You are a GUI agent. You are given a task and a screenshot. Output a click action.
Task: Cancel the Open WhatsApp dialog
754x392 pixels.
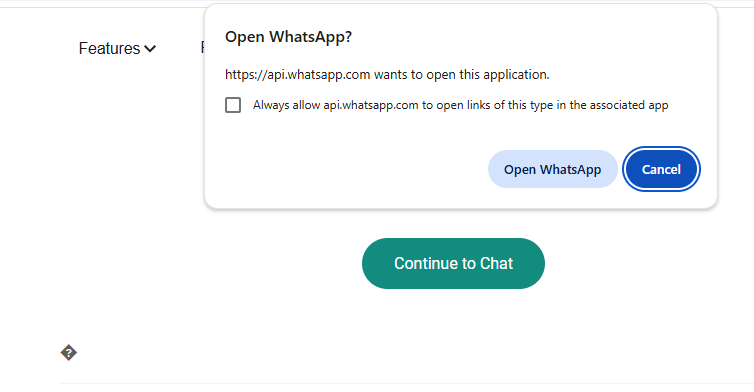pos(661,169)
